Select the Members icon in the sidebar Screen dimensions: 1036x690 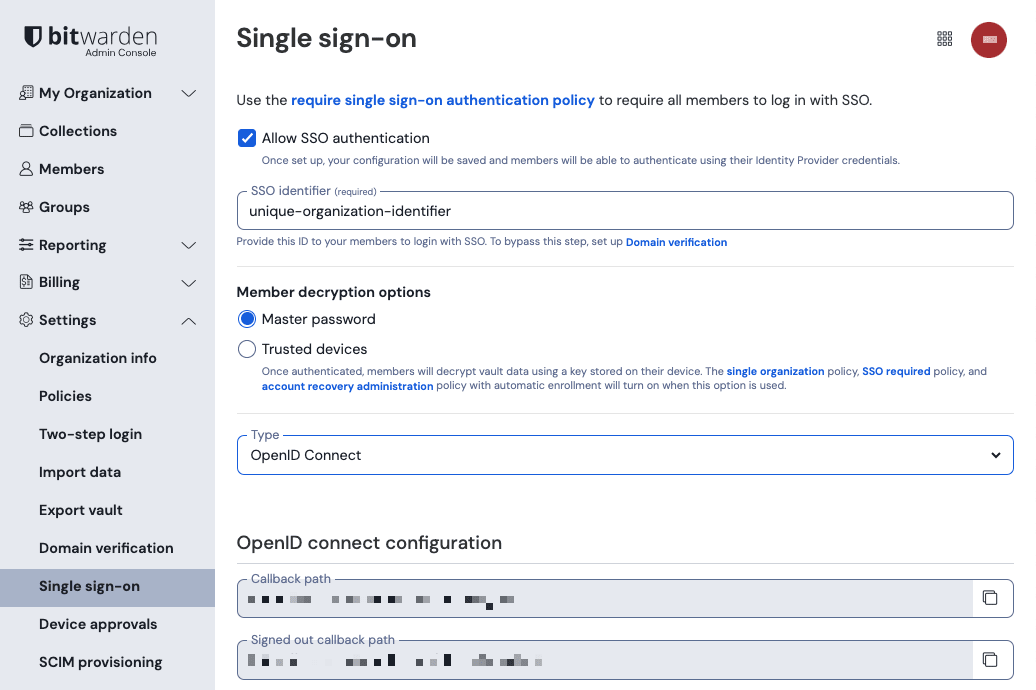(x=24, y=169)
